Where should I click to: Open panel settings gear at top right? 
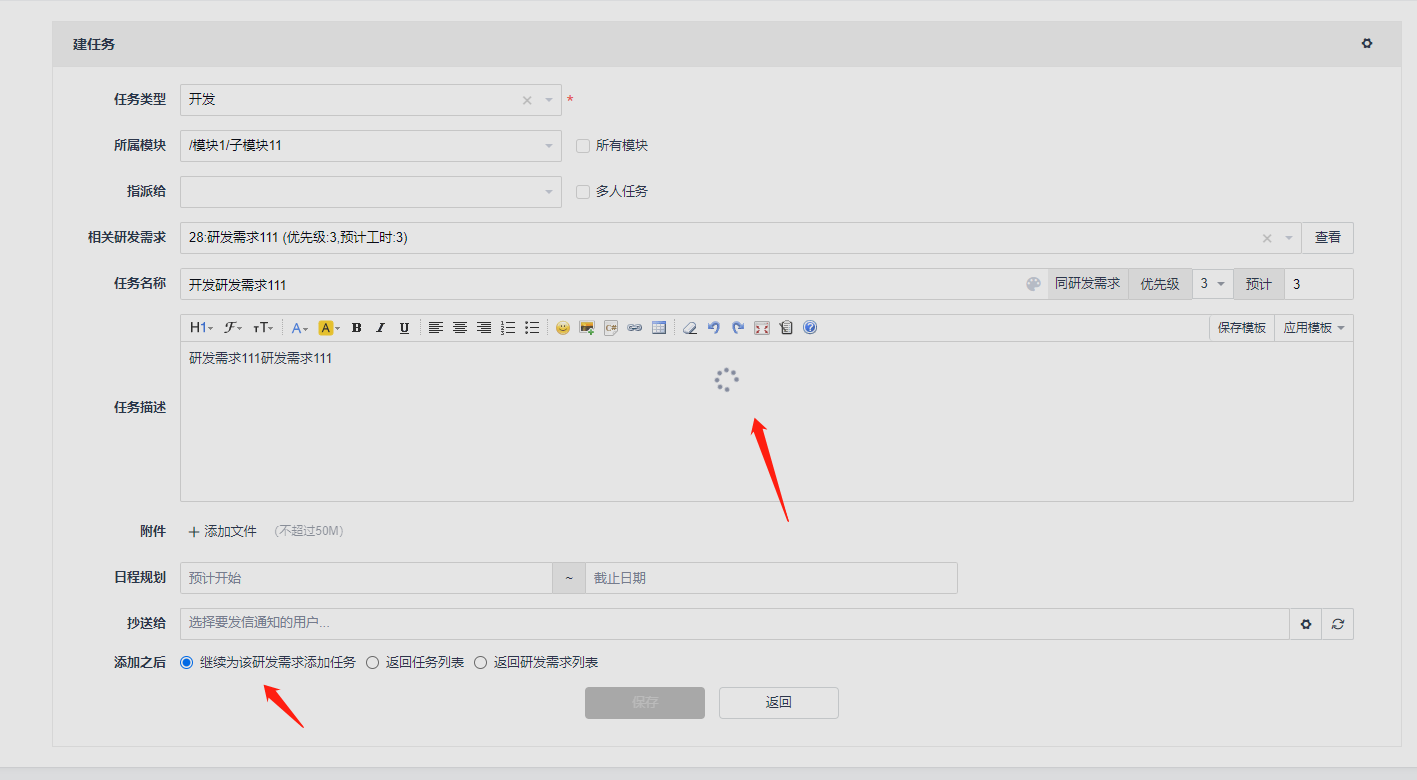[1367, 44]
